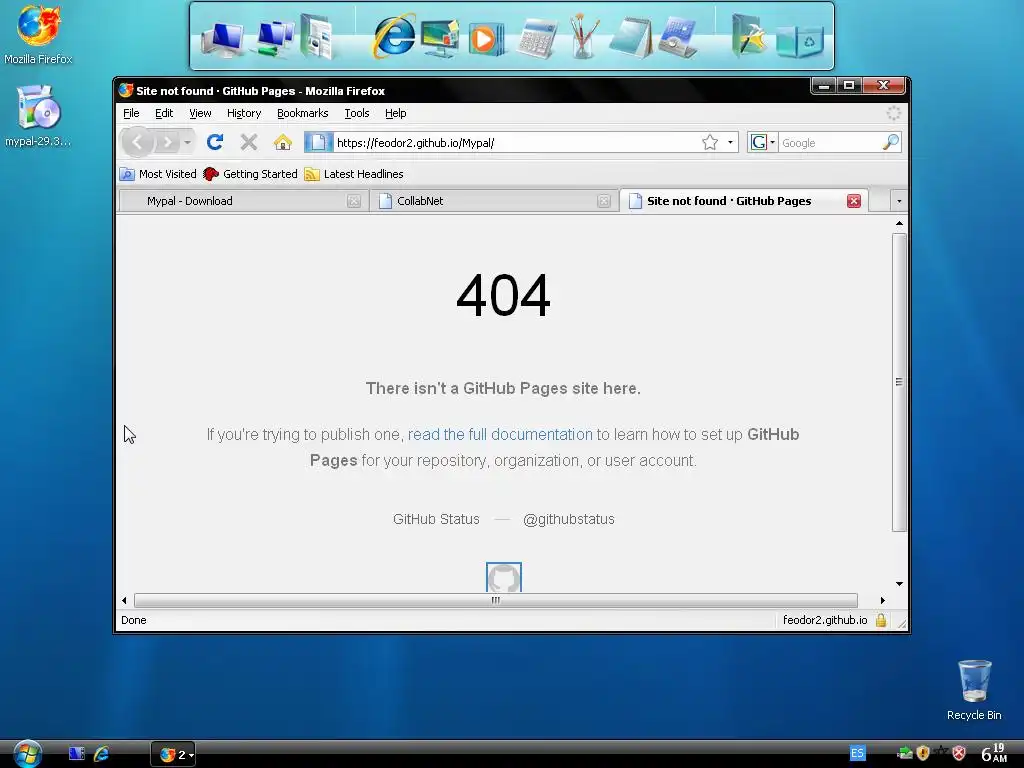Click Show Desktop in quick launch

[76, 754]
